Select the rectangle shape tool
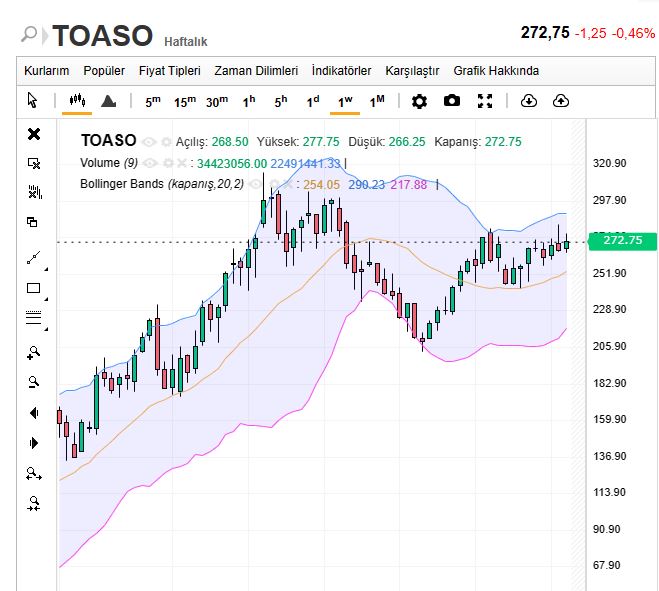Image resolution: width=659 pixels, height=591 pixels. tap(33, 288)
